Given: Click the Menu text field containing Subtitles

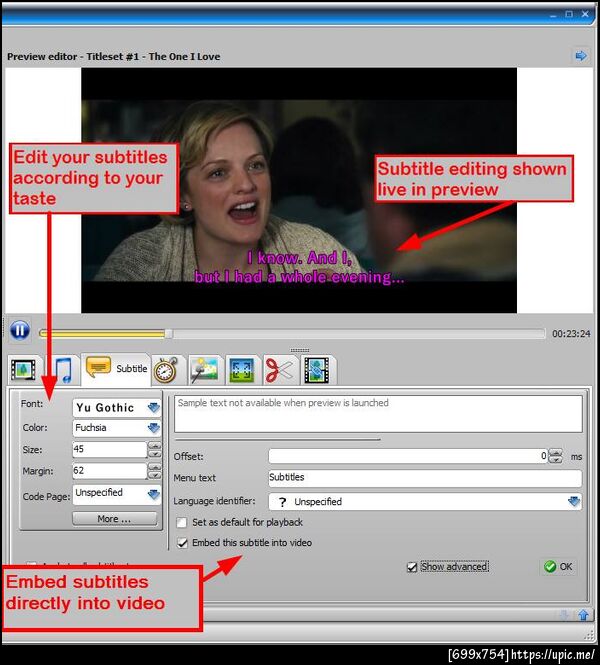Looking at the screenshot, I should tap(425, 478).
